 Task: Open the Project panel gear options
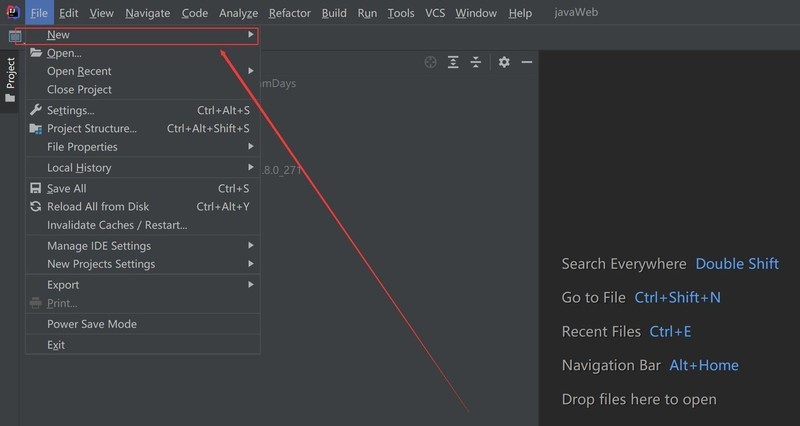point(504,62)
